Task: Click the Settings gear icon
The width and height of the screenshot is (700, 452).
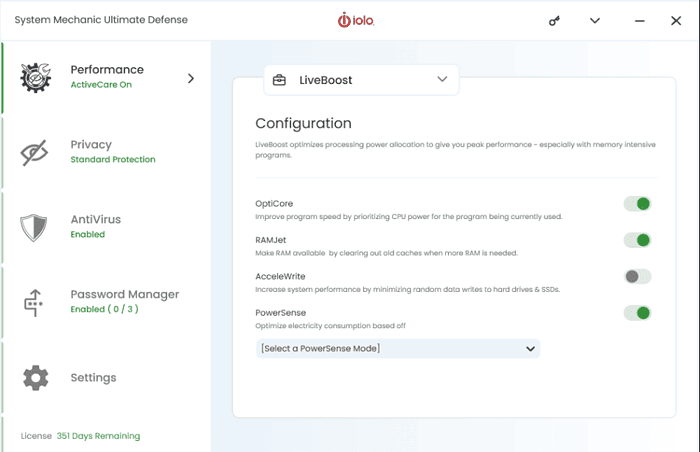Action: (35, 378)
